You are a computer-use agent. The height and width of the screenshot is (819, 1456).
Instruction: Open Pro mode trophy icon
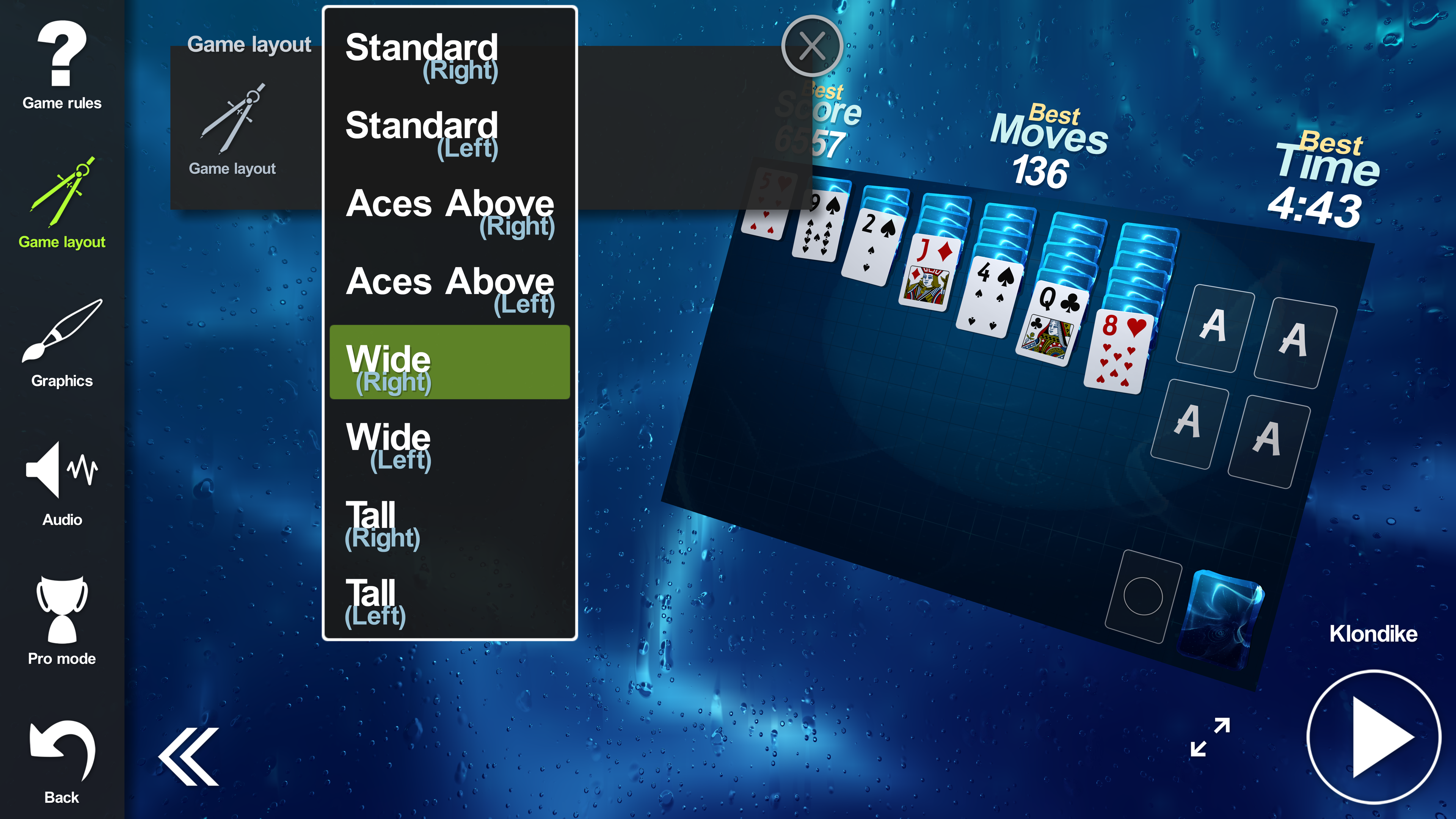62,609
